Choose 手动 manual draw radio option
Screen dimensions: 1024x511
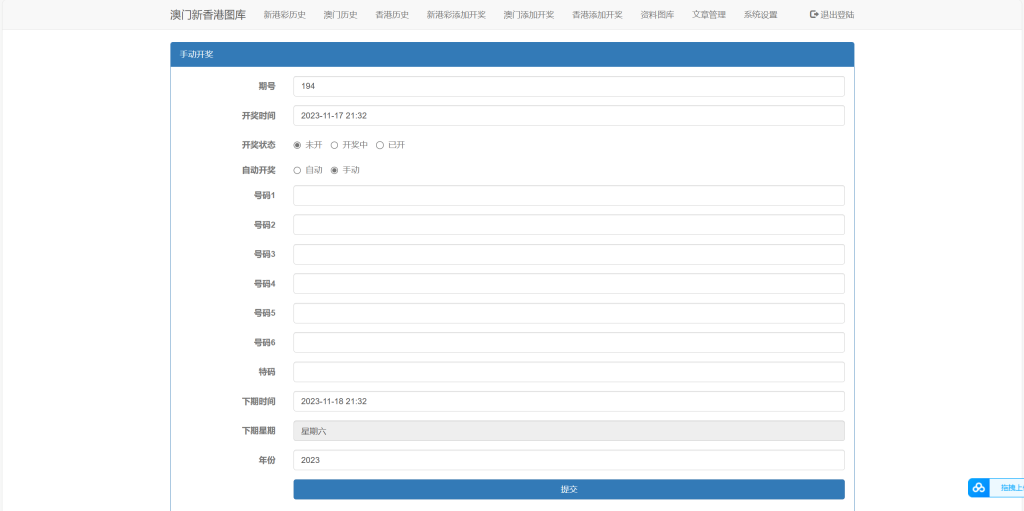tap(334, 170)
